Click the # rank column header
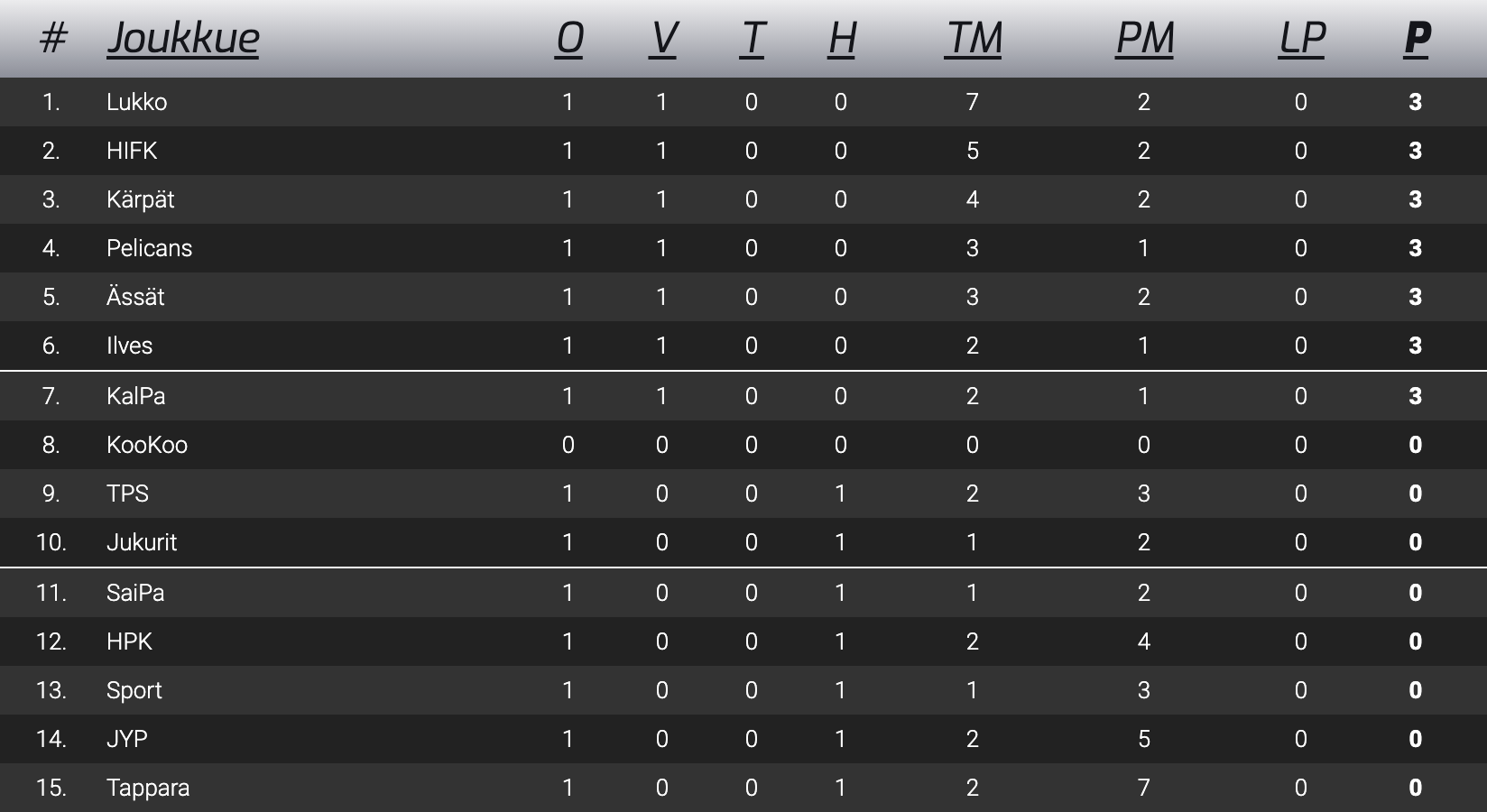The image size is (1487, 812). pyautogui.click(x=53, y=38)
